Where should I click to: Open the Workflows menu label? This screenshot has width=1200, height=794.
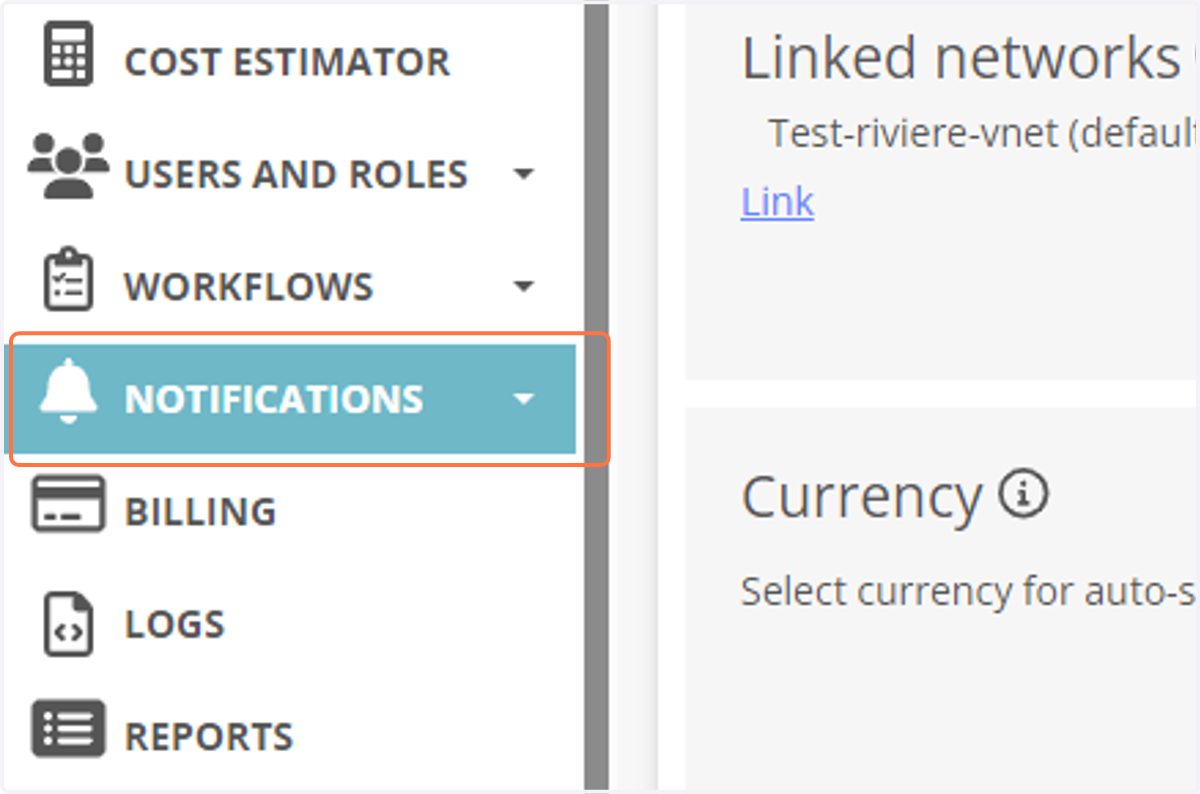[x=249, y=287]
